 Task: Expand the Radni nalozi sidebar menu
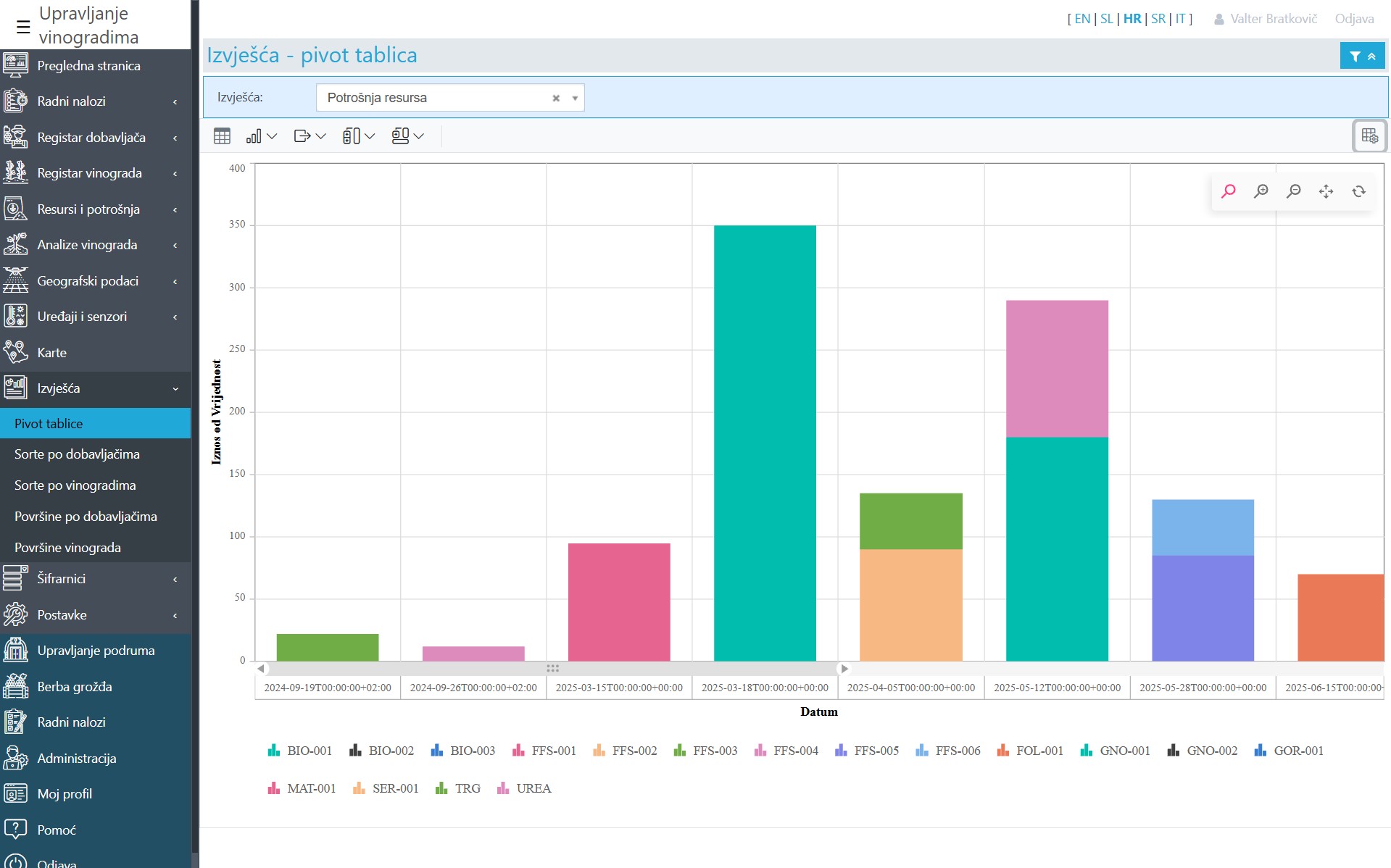click(x=95, y=101)
